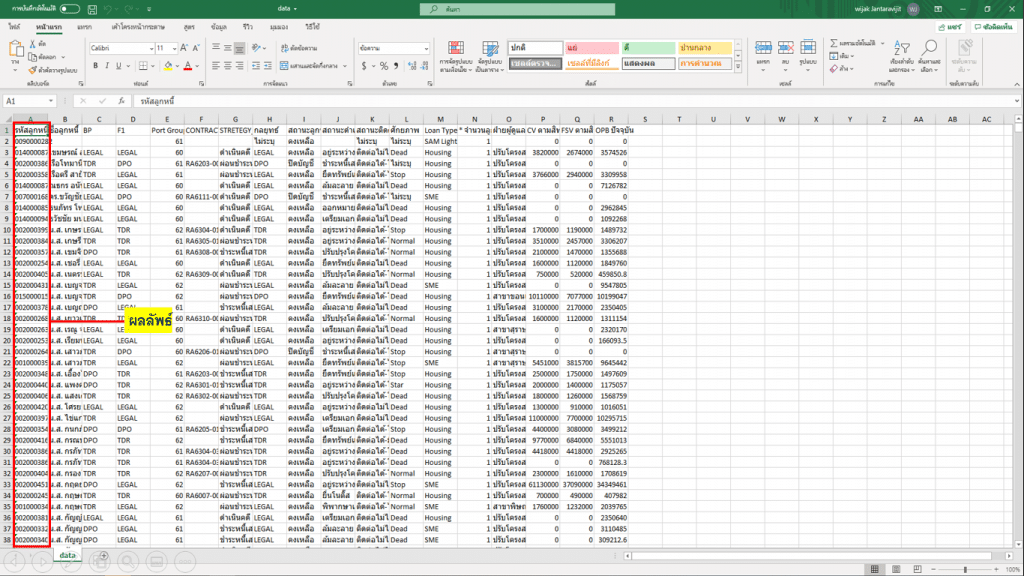The width and height of the screenshot is (1024, 576).
Task: Click the yellow fill color swatch
Action: tap(166, 65)
